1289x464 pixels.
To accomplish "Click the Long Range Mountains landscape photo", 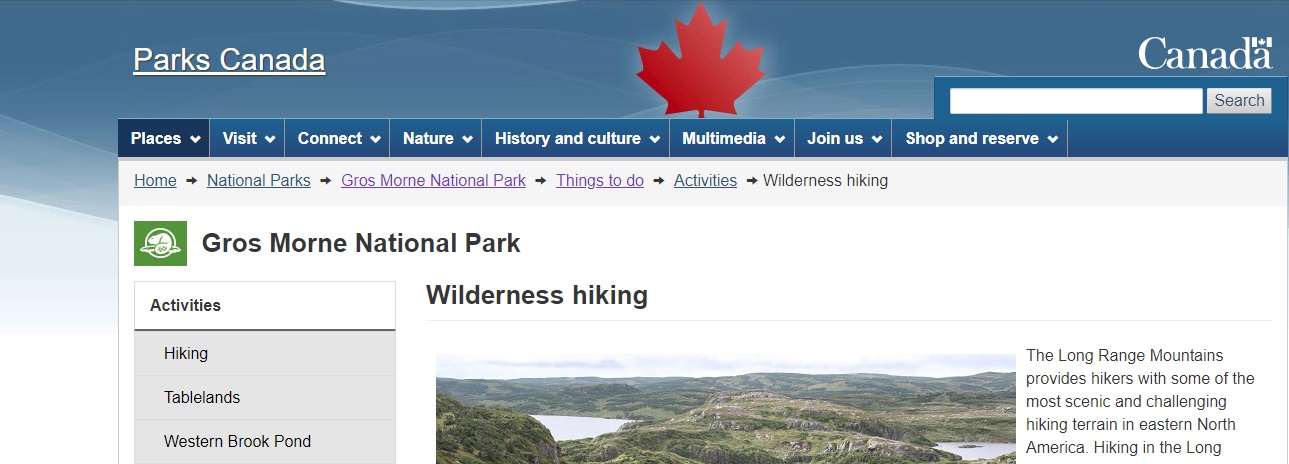I will 725,410.
